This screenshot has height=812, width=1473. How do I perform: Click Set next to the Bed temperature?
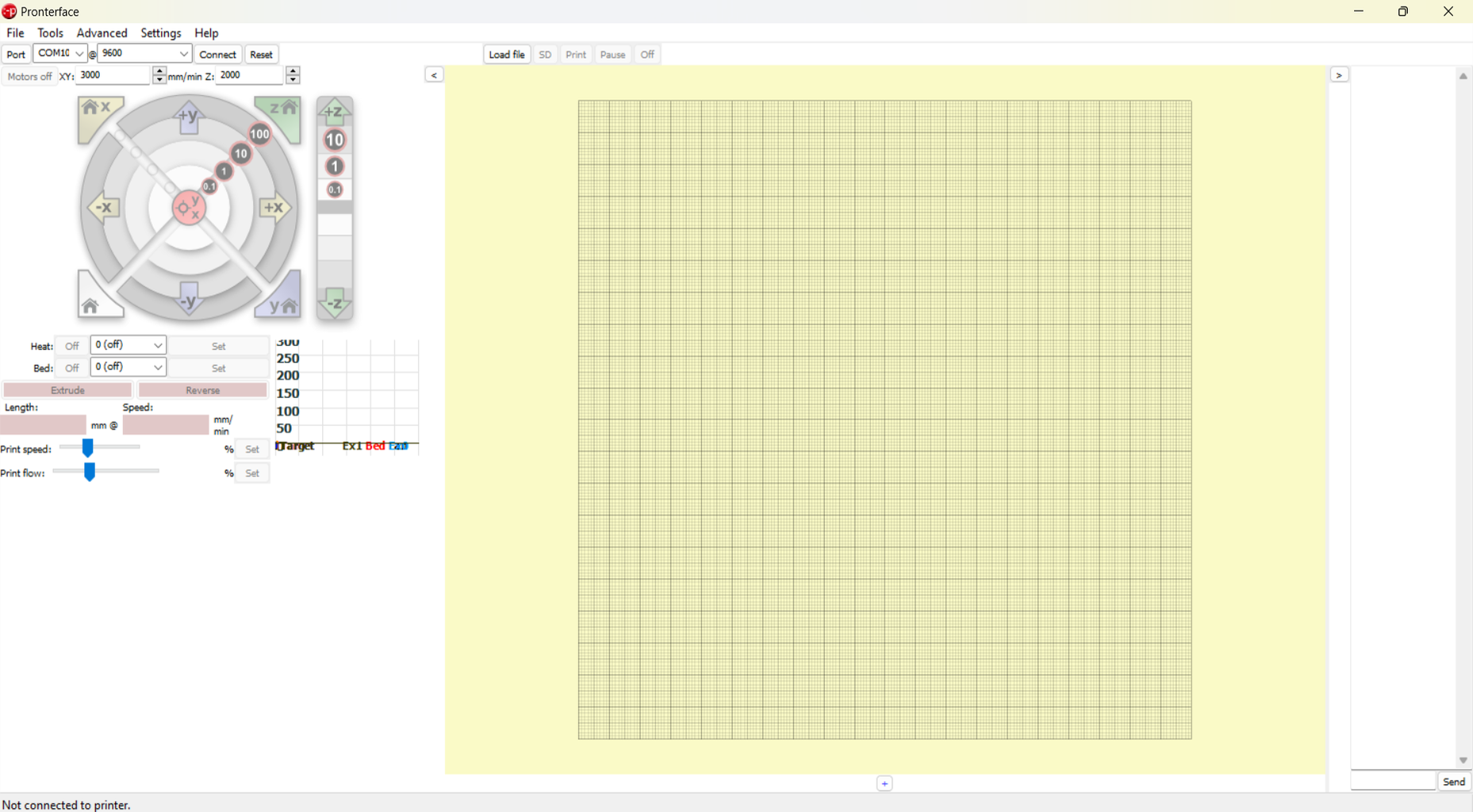click(219, 368)
